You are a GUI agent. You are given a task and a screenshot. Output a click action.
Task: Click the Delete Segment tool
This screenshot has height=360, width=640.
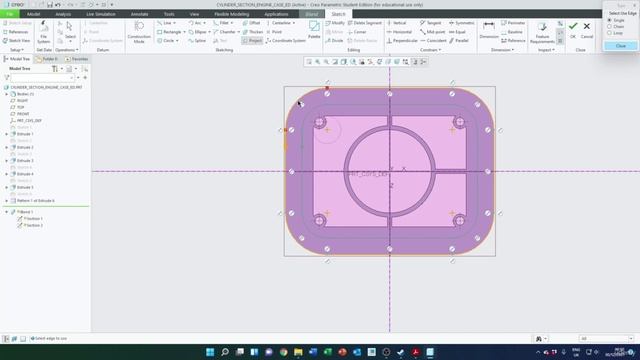(x=364, y=23)
